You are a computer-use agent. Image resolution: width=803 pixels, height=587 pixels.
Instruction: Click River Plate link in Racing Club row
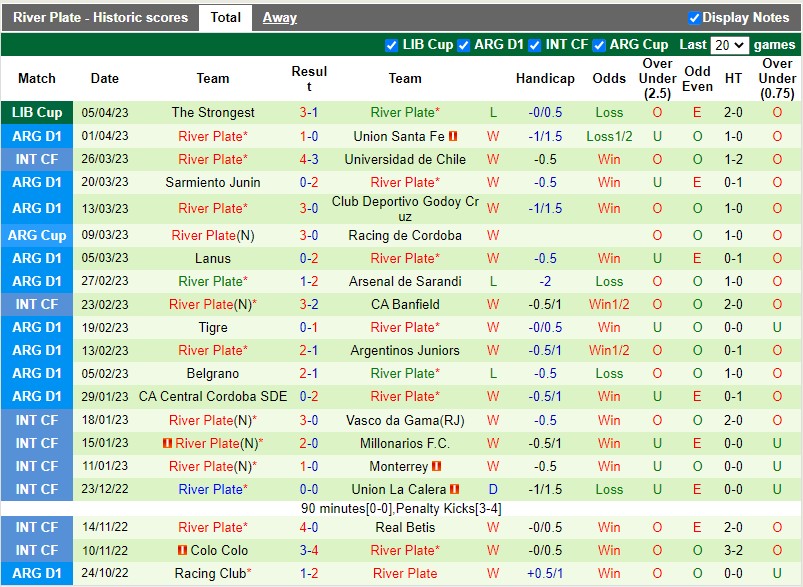(405, 573)
